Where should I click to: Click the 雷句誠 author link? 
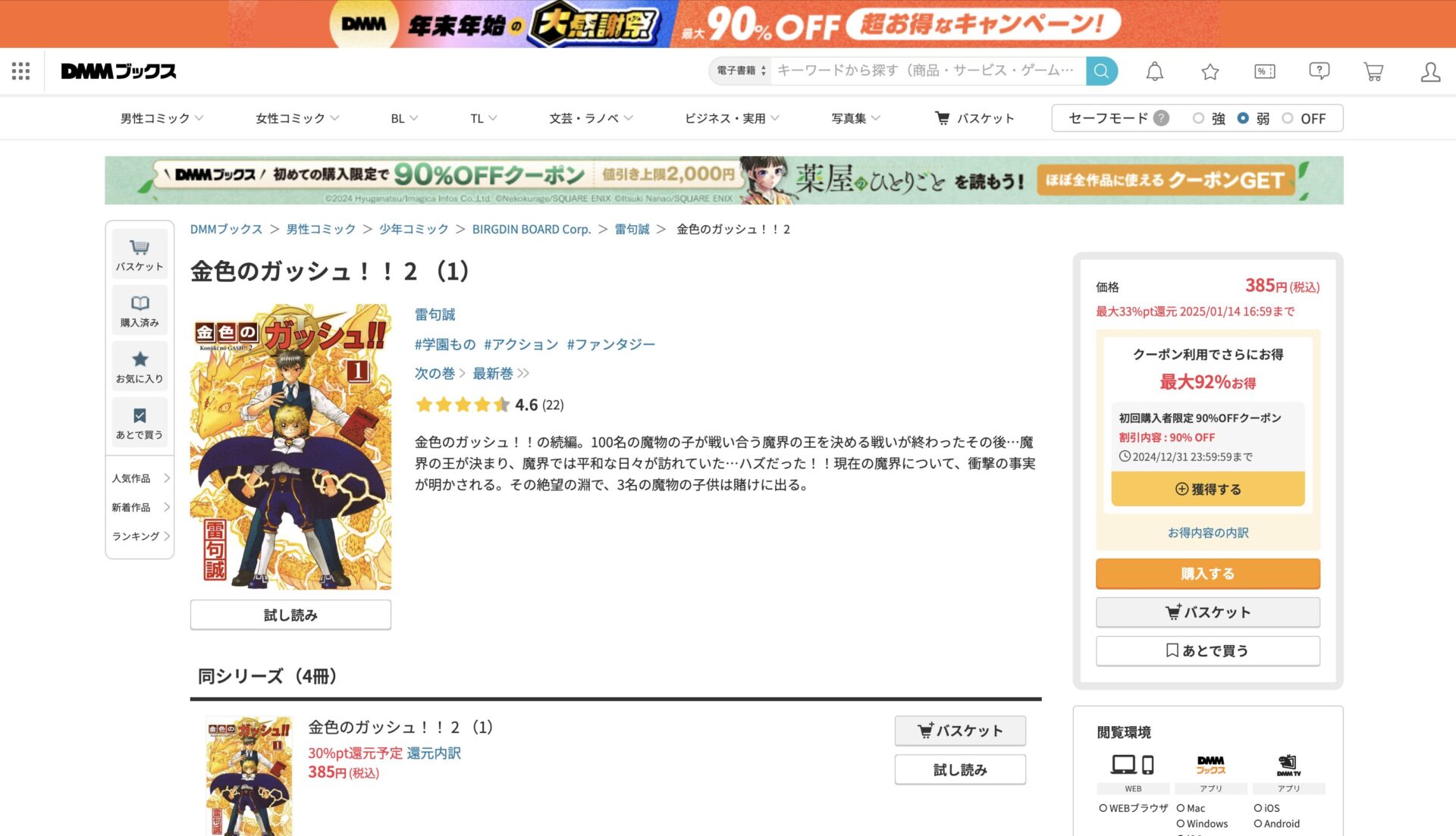(435, 314)
